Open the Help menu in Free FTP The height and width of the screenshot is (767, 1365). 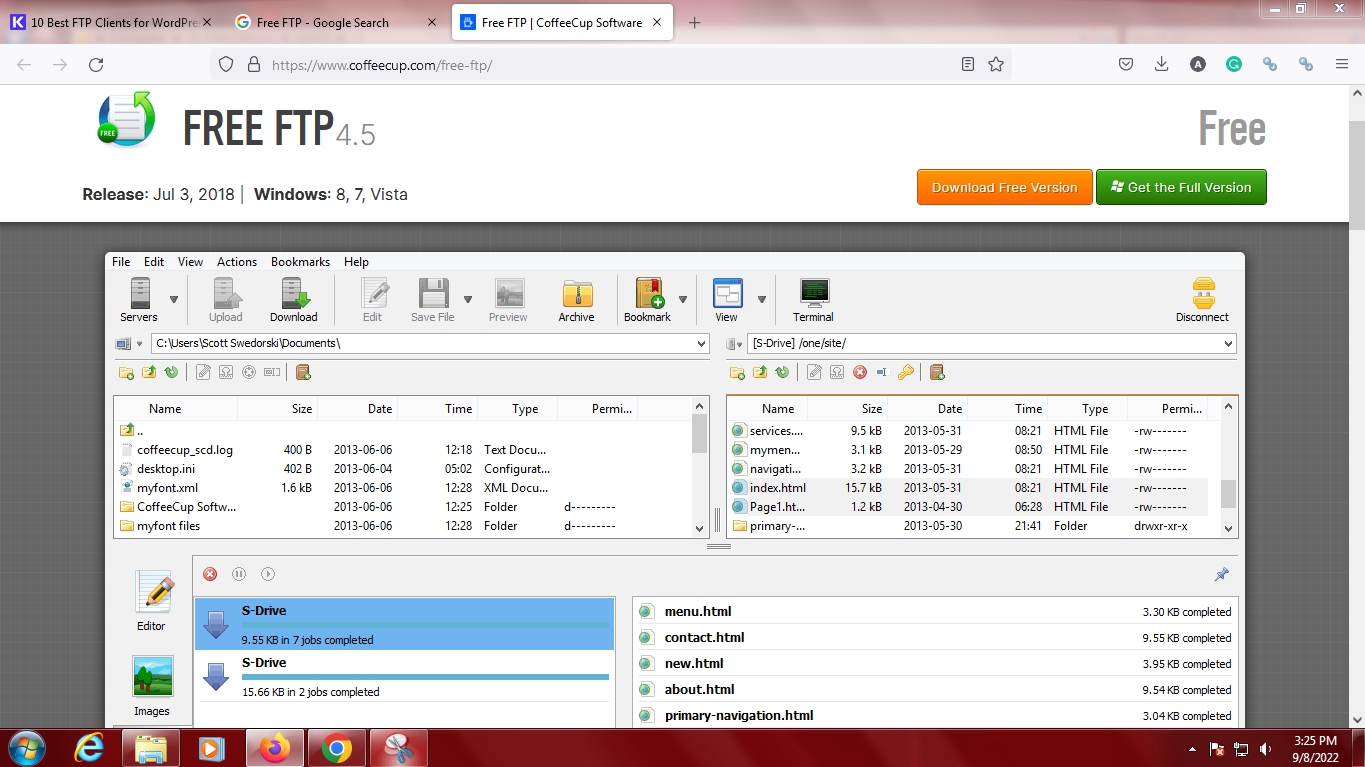pyautogui.click(x=357, y=262)
